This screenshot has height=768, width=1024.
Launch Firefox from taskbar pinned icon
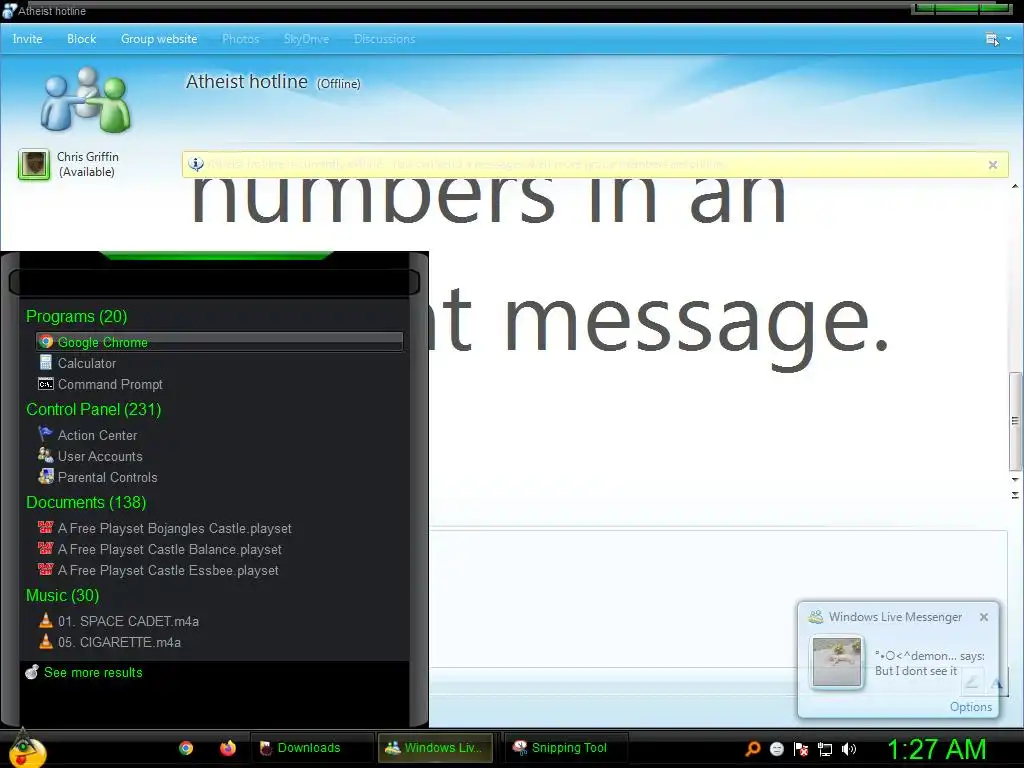pos(227,748)
